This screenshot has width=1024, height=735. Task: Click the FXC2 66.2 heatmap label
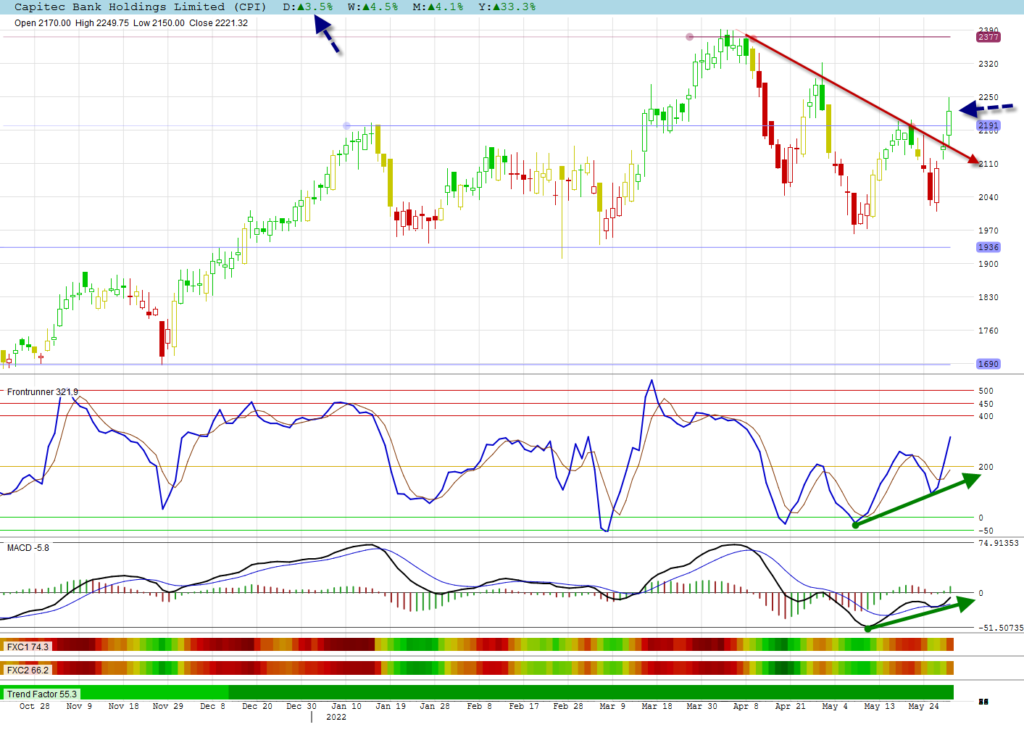click(27, 670)
